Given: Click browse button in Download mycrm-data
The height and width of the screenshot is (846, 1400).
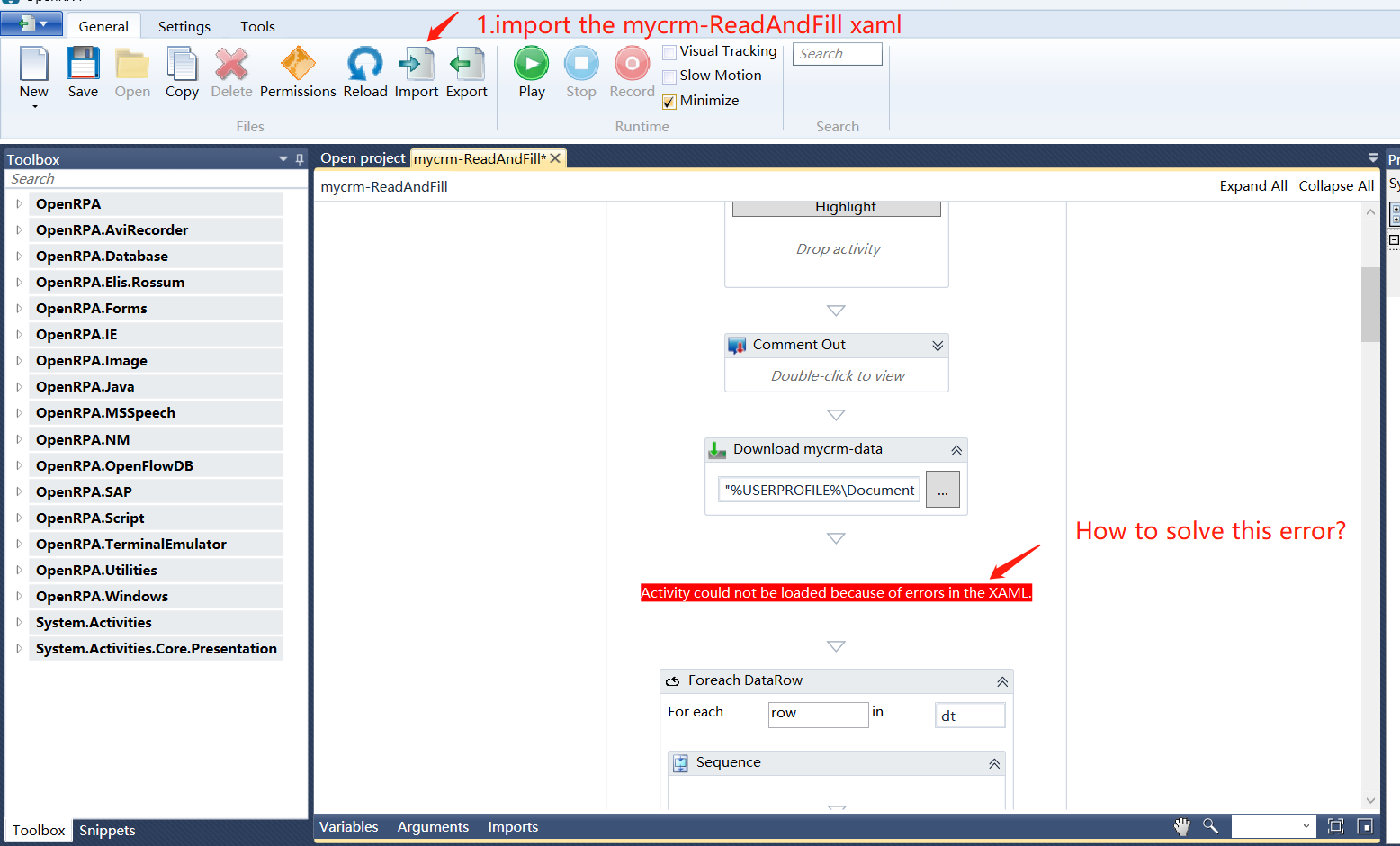Looking at the screenshot, I should click(943, 490).
